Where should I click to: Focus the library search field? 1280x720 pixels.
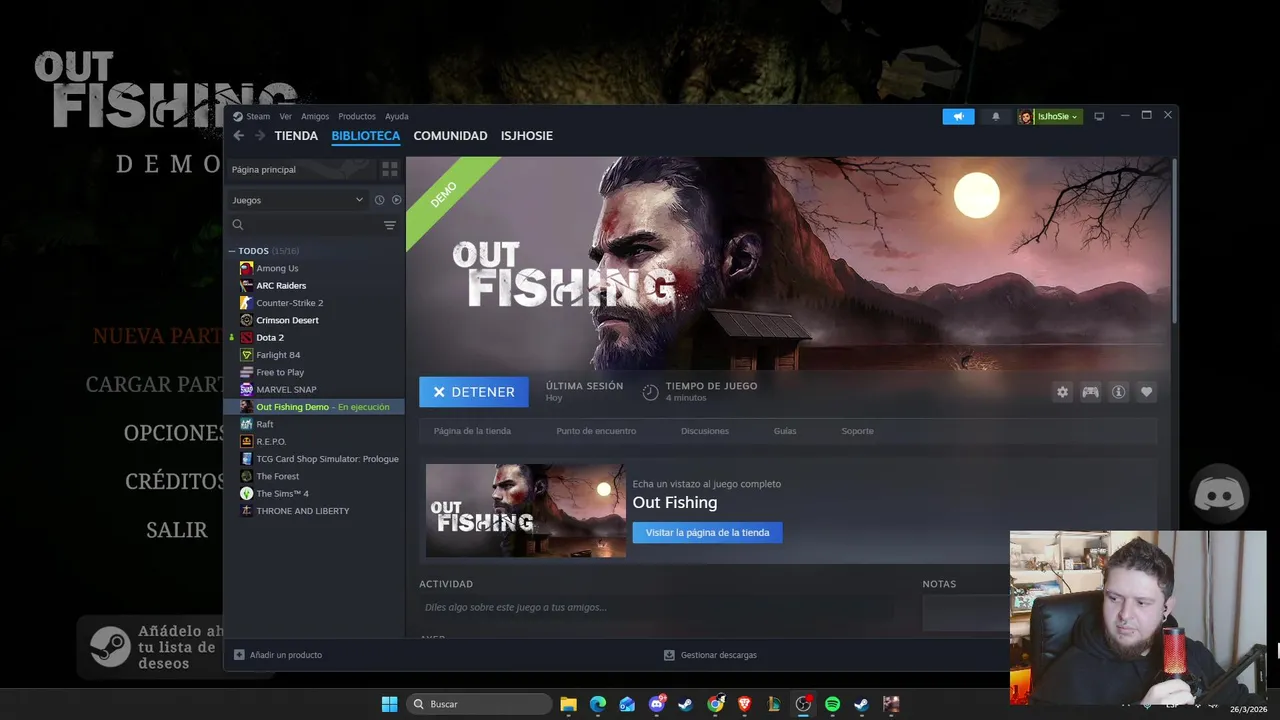click(x=305, y=225)
